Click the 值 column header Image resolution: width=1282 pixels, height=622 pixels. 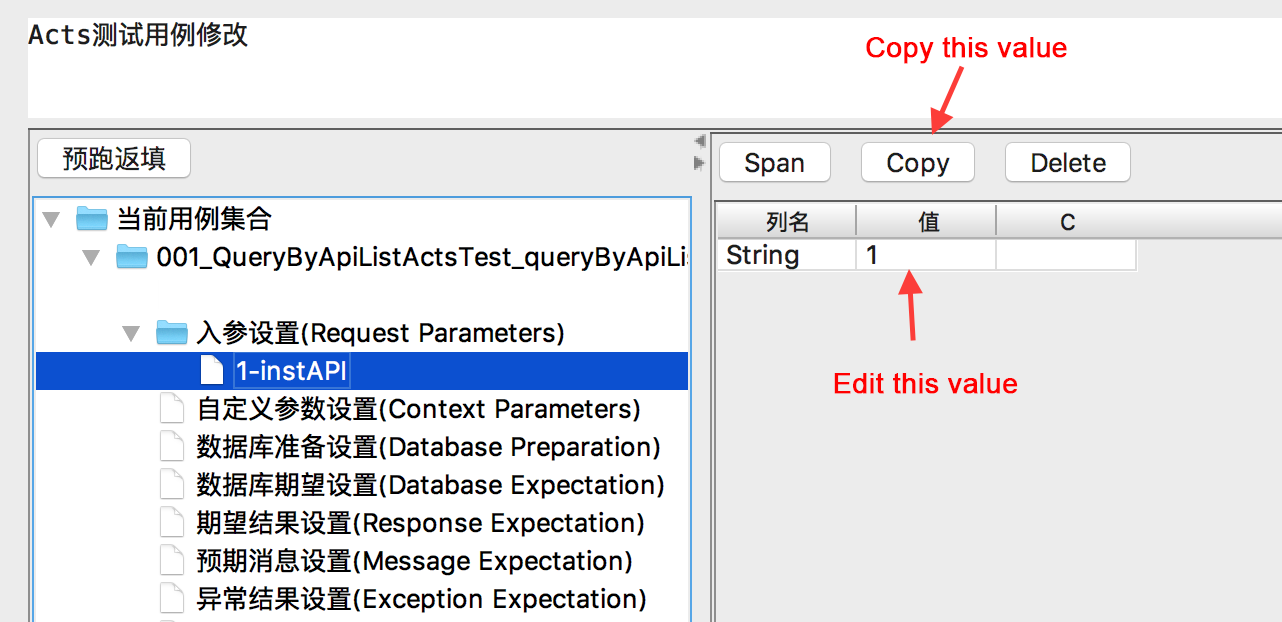[927, 221]
